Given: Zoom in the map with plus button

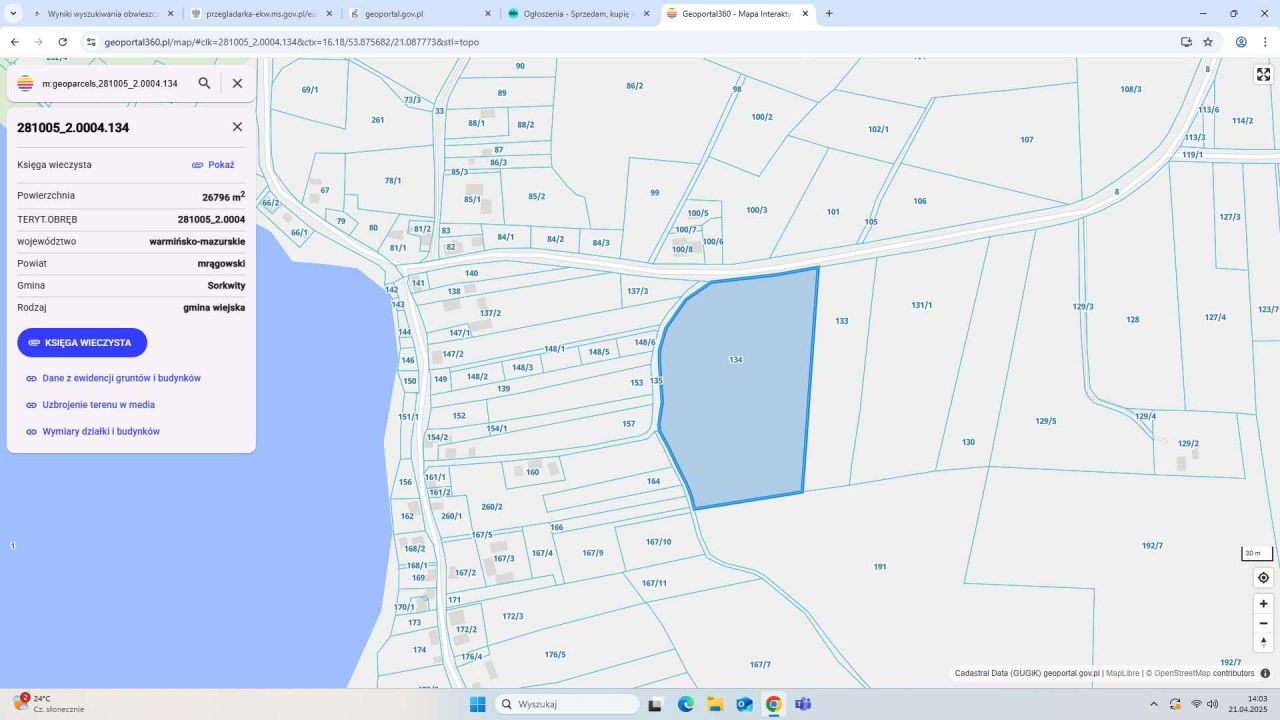Looking at the screenshot, I should tap(1263, 604).
